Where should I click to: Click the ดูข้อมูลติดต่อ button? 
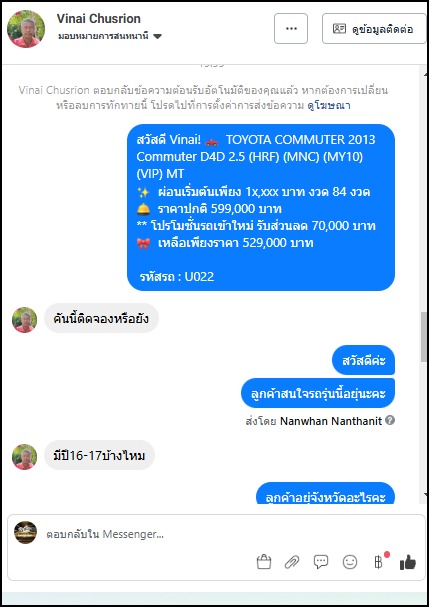[374, 29]
